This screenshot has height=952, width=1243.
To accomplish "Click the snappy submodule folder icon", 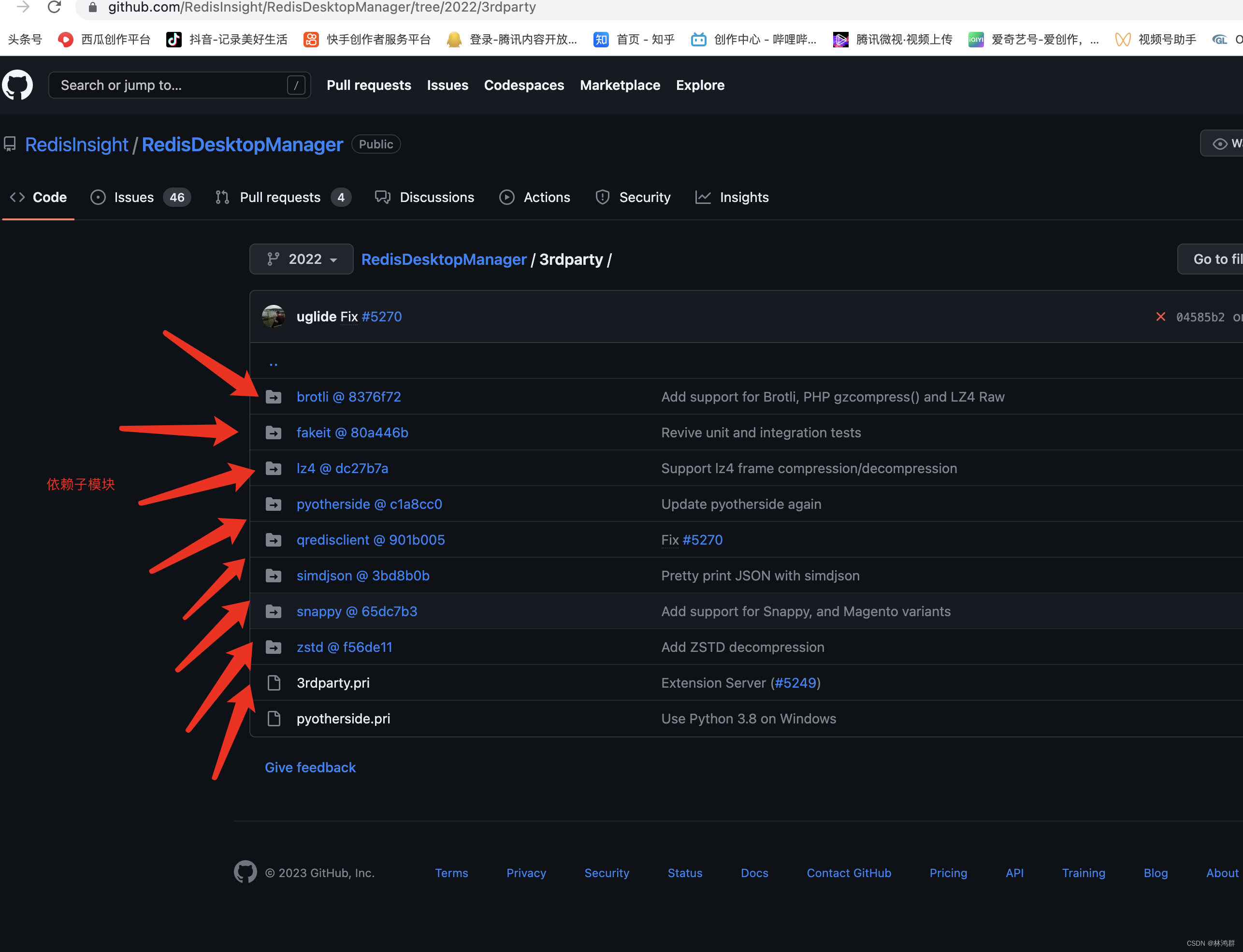I will 274,611.
